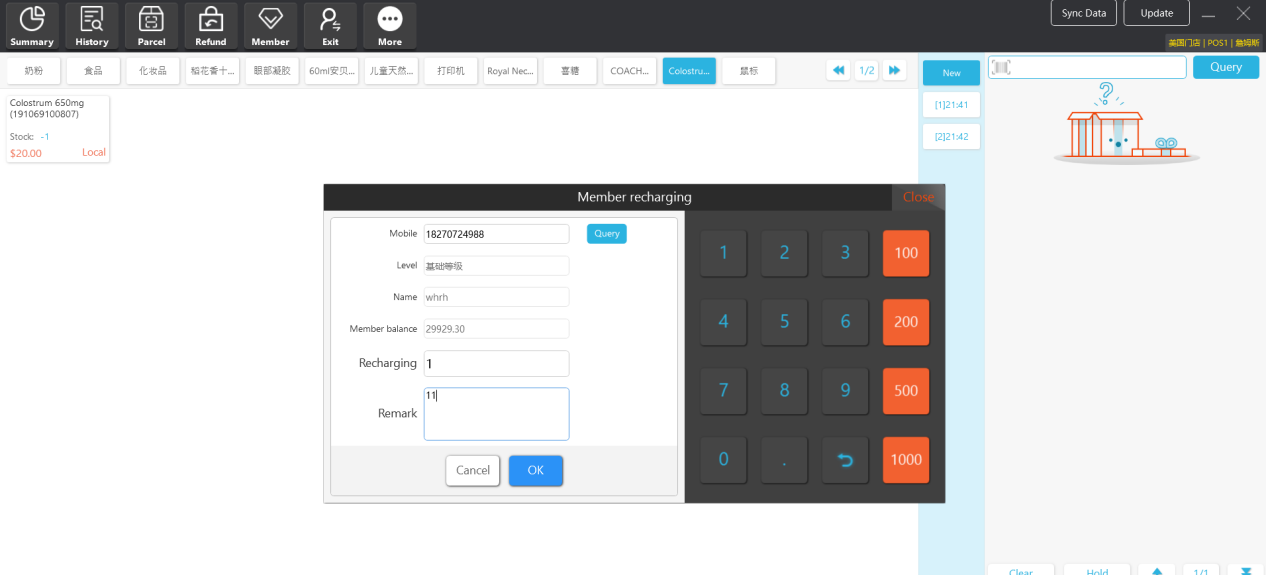Click the Parcel toolbar icon
This screenshot has height=575, width=1266.
[151, 26]
